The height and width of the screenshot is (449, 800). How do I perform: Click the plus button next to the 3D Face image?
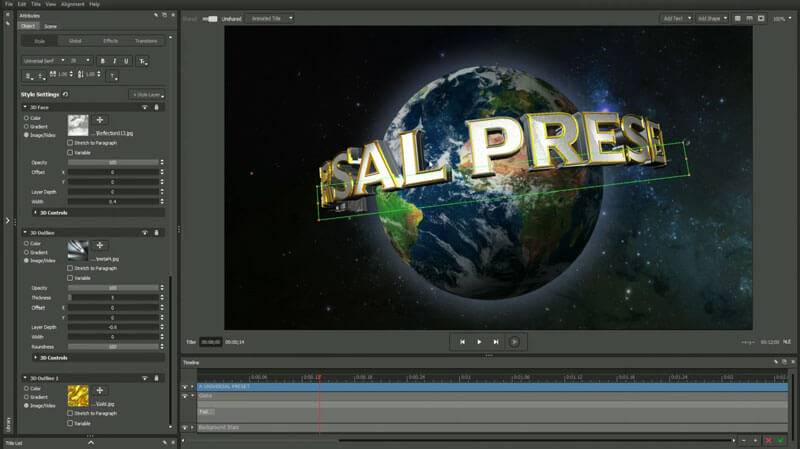click(100, 120)
